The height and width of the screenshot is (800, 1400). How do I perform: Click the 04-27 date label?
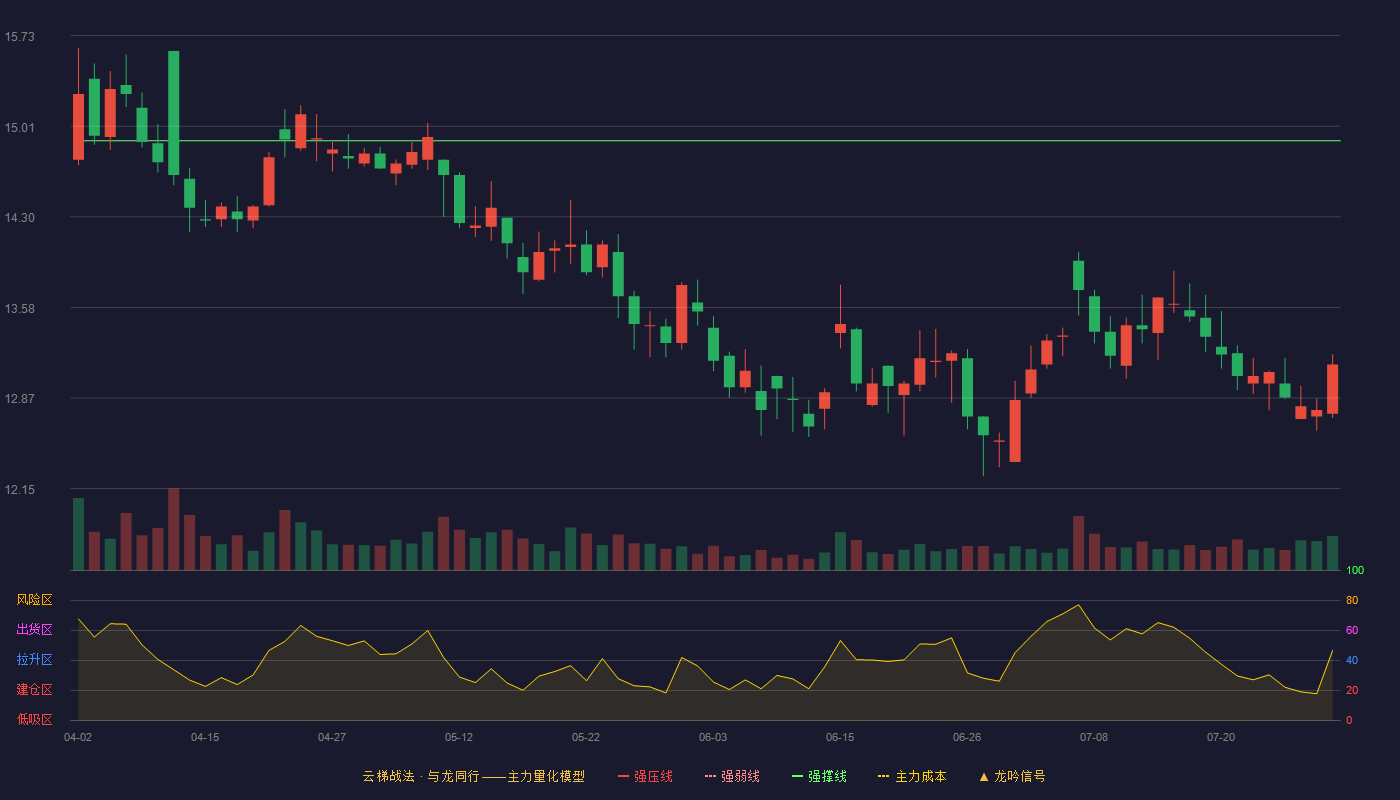[x=332, y=737]
